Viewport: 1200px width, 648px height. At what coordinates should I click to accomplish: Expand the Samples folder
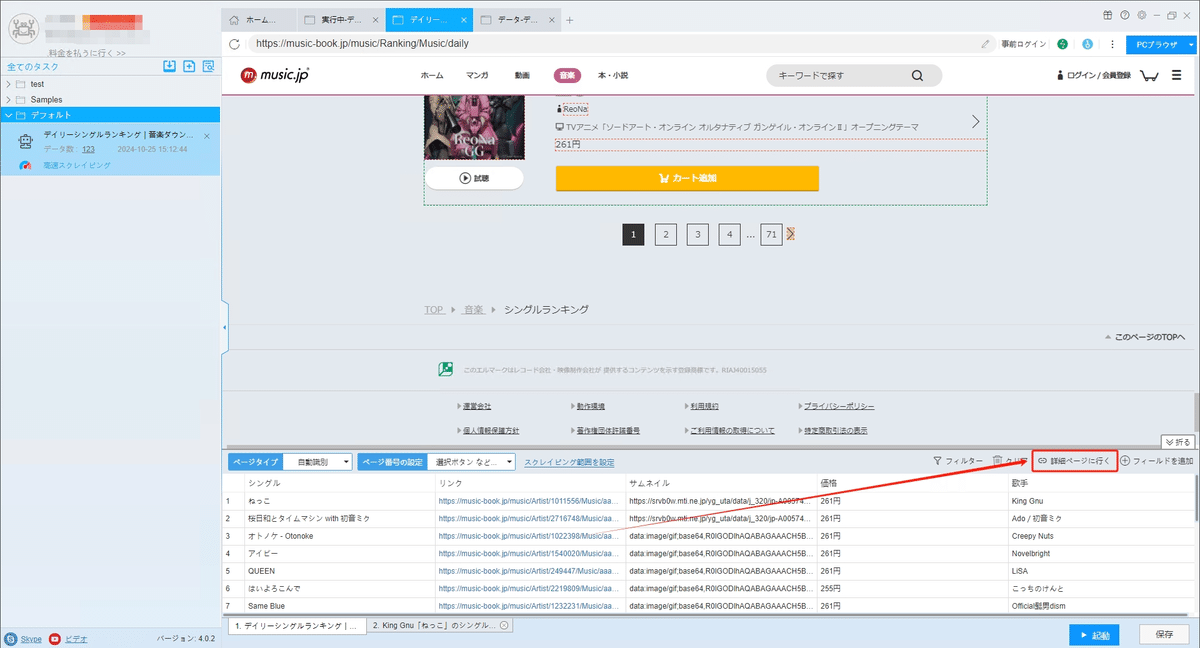coord(9,100)
